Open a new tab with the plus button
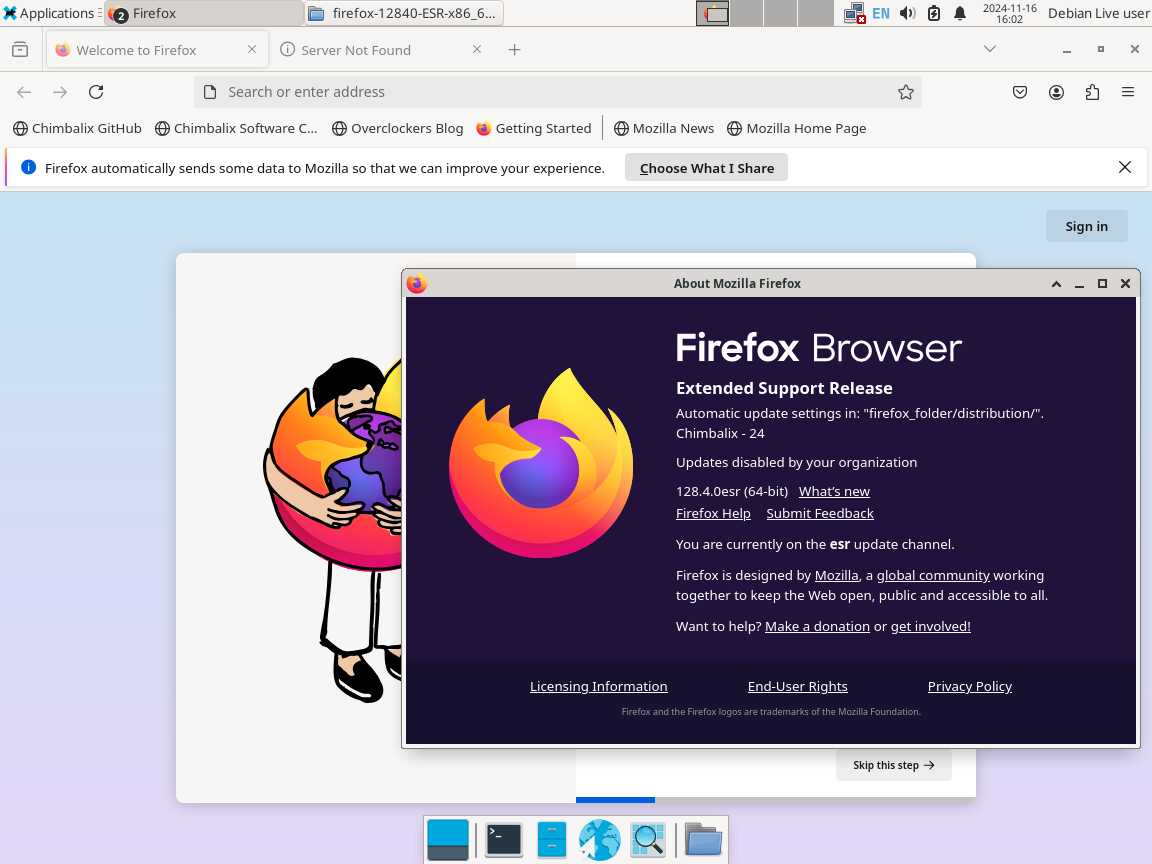 point(514,49)
